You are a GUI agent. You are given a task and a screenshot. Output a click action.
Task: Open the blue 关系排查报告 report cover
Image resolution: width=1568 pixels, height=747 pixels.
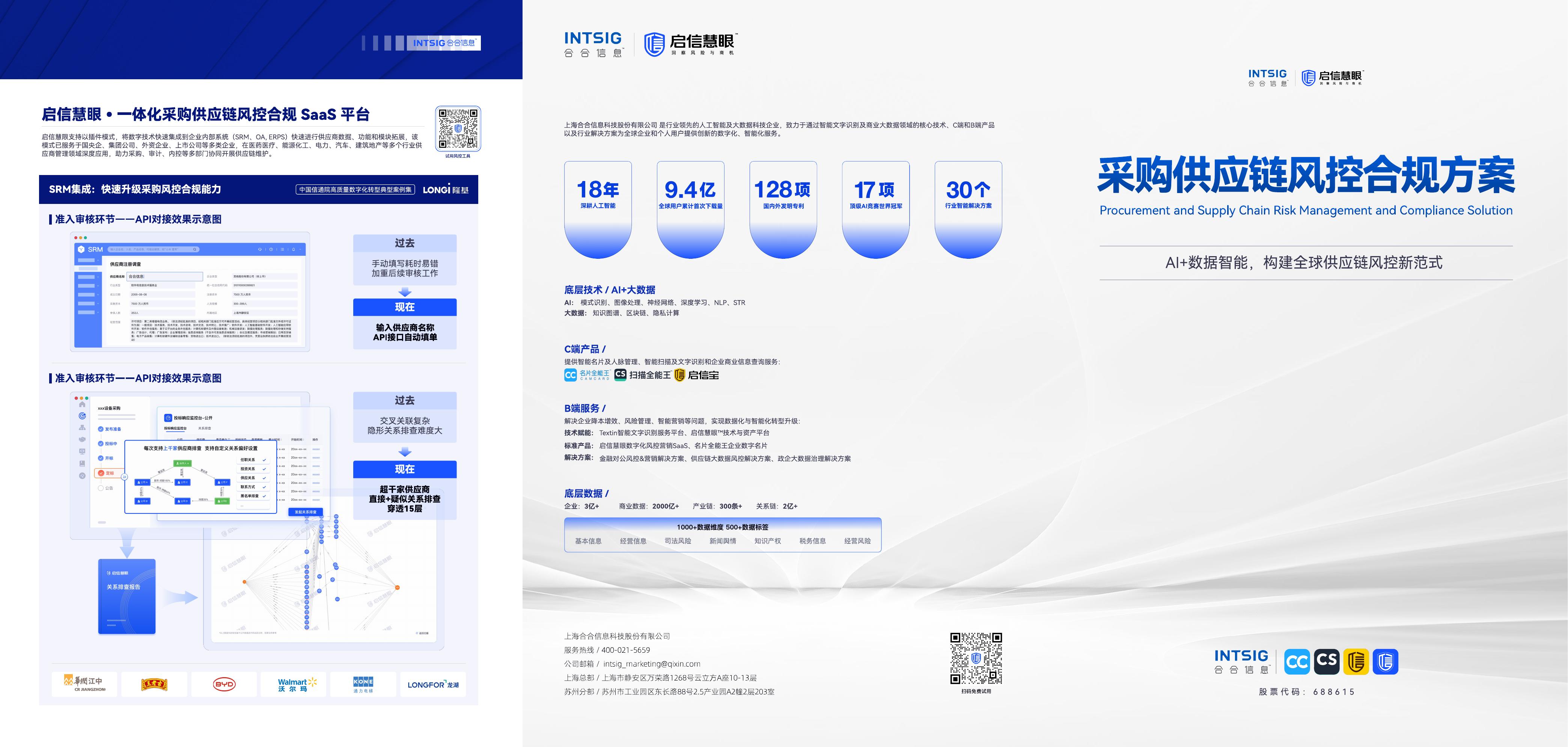[127, 597]
